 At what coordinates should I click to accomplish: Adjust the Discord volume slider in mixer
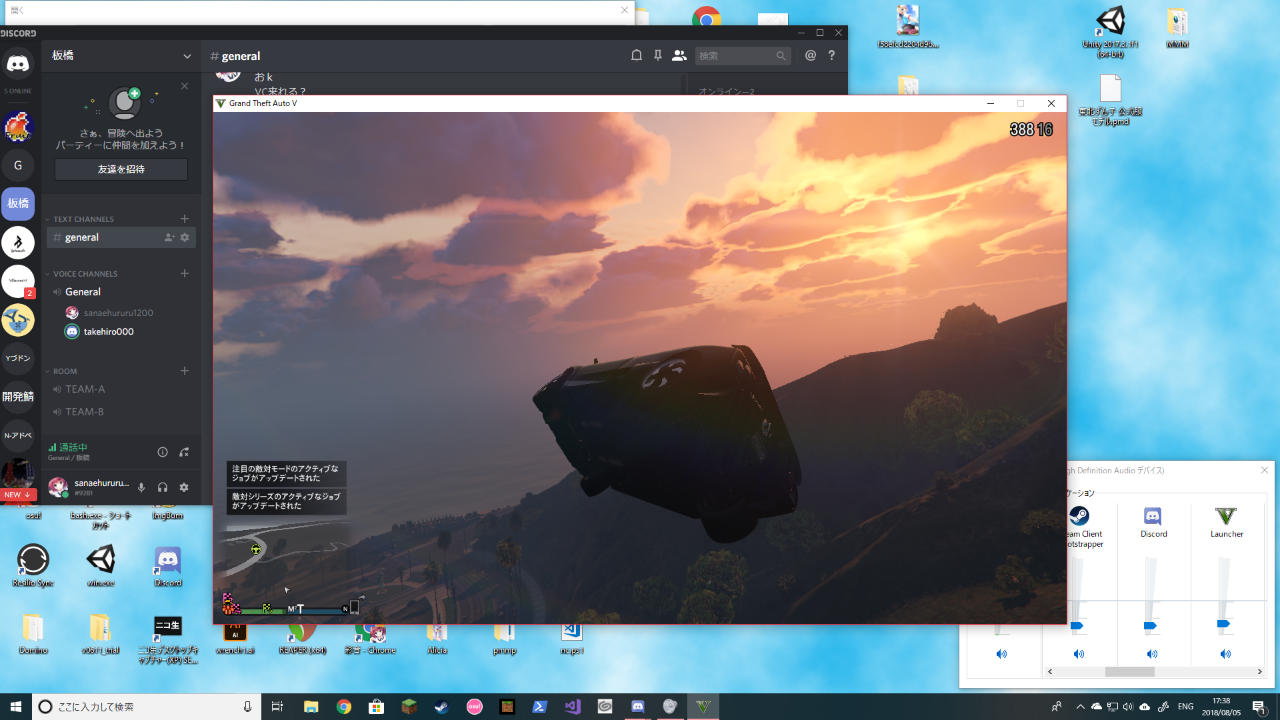1150,626
